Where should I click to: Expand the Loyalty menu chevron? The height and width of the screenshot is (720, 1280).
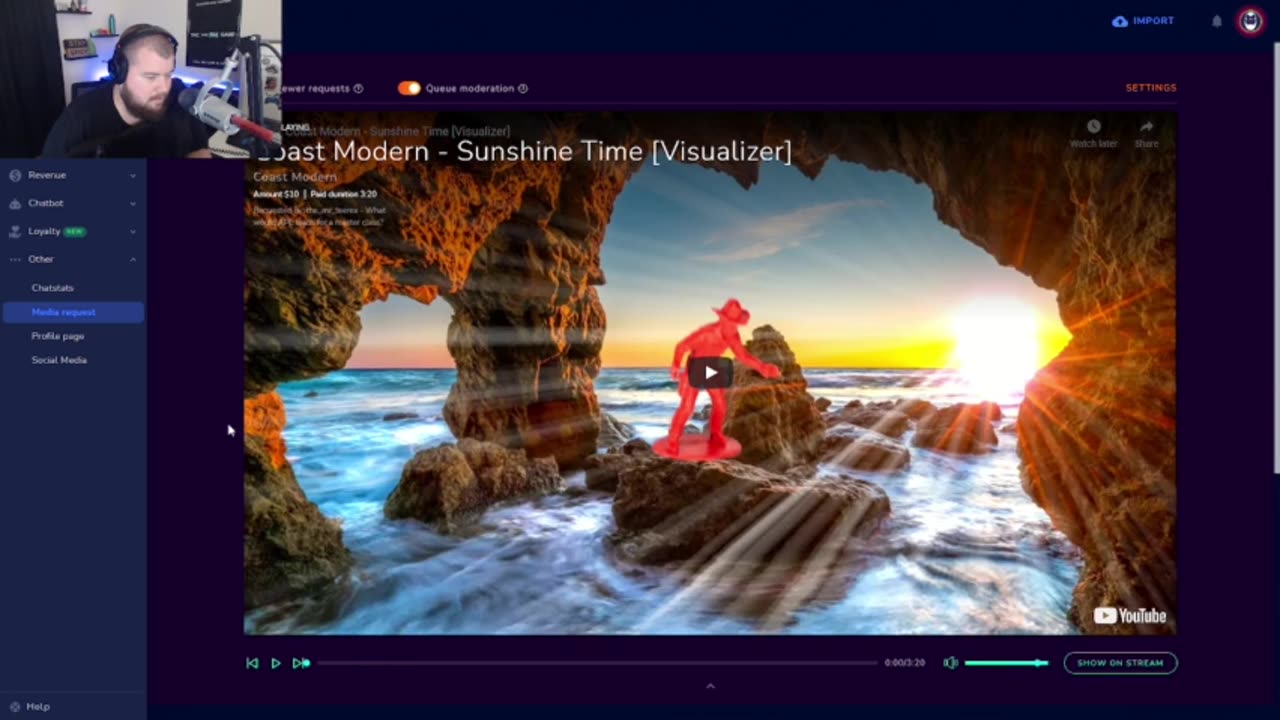tap(133, 231)
